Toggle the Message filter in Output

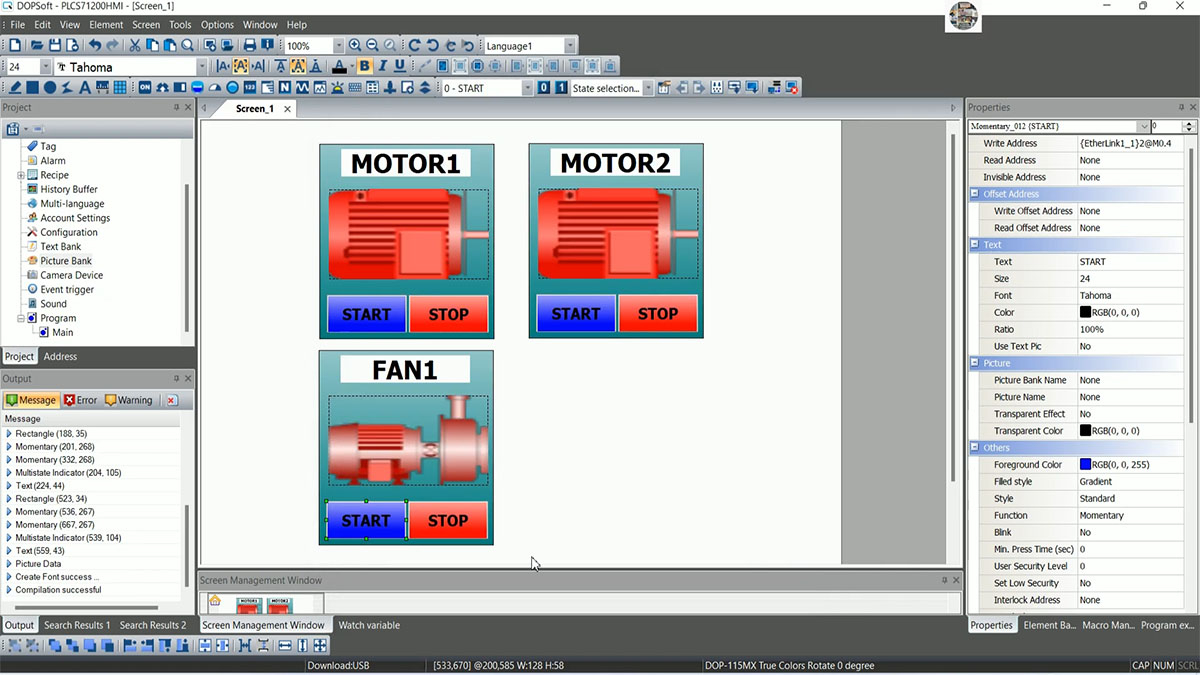tap(31, 400)
